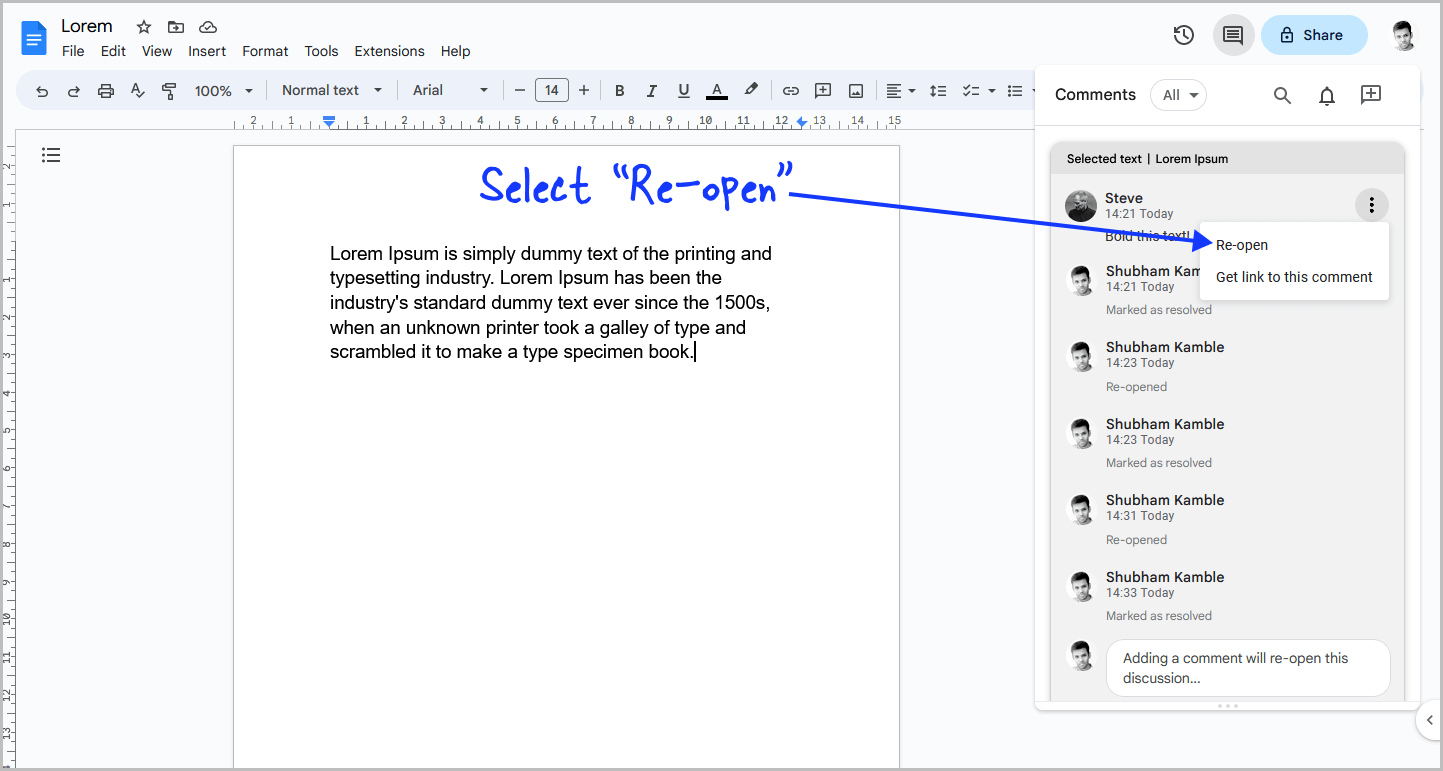Open the text color picker

click(x=716, y=90)
